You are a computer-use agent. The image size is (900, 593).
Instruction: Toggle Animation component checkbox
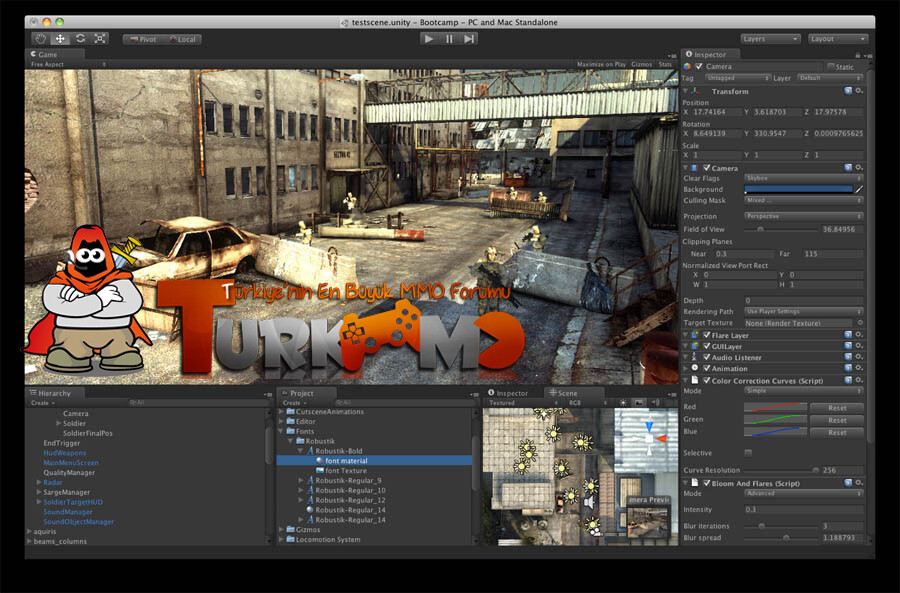click(707, 368)
